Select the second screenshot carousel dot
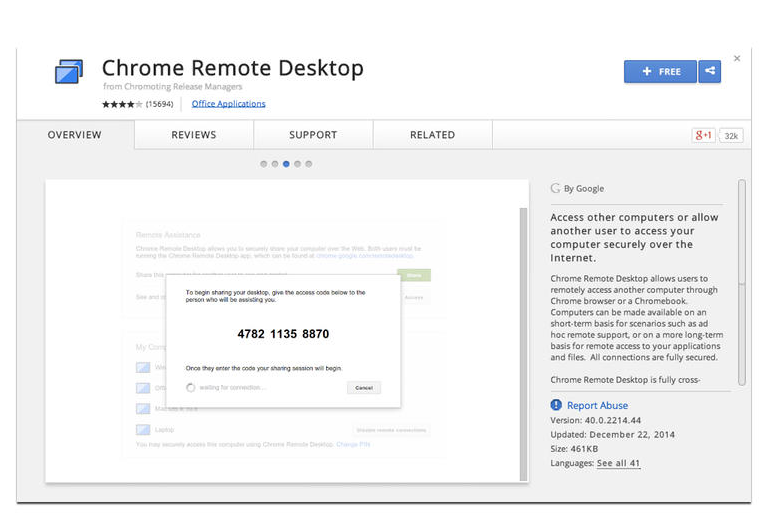Screen dimensions: 769x524 275,164
